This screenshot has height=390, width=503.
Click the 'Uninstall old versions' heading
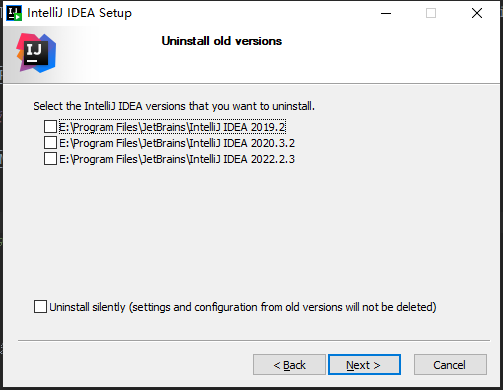click(x=222, y=41)
